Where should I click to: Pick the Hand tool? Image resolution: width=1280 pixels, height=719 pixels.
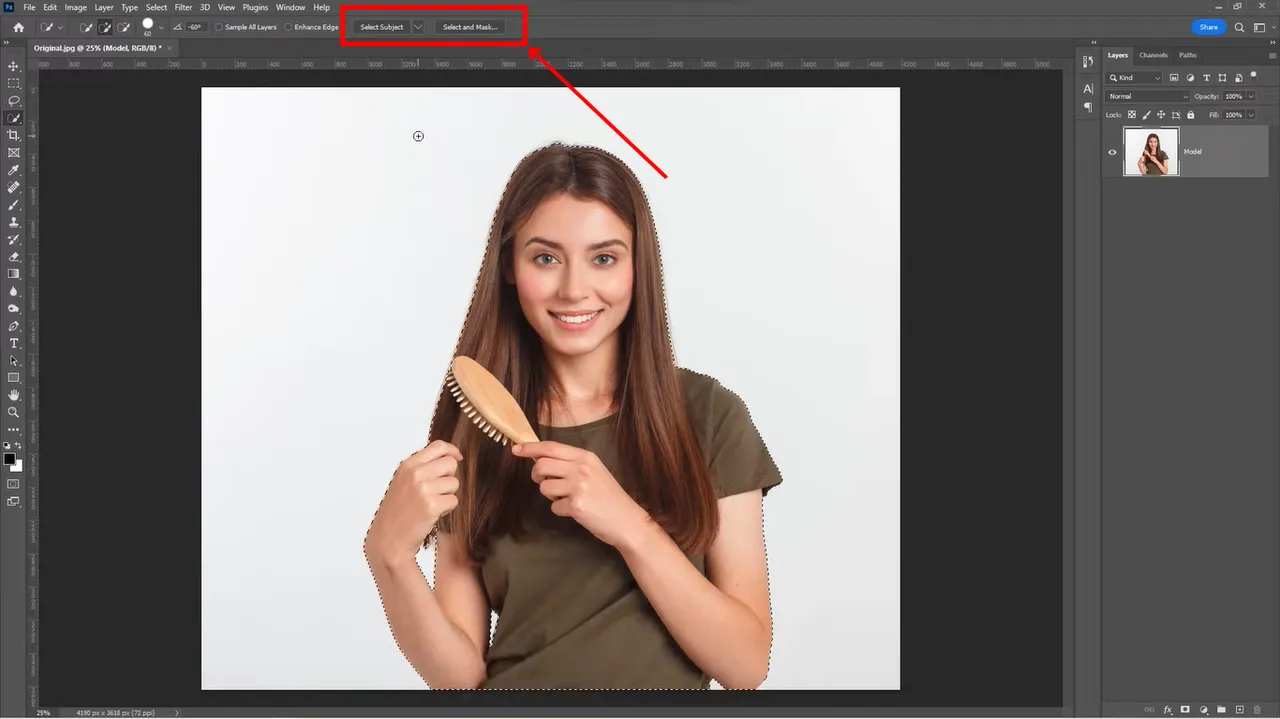13,394
